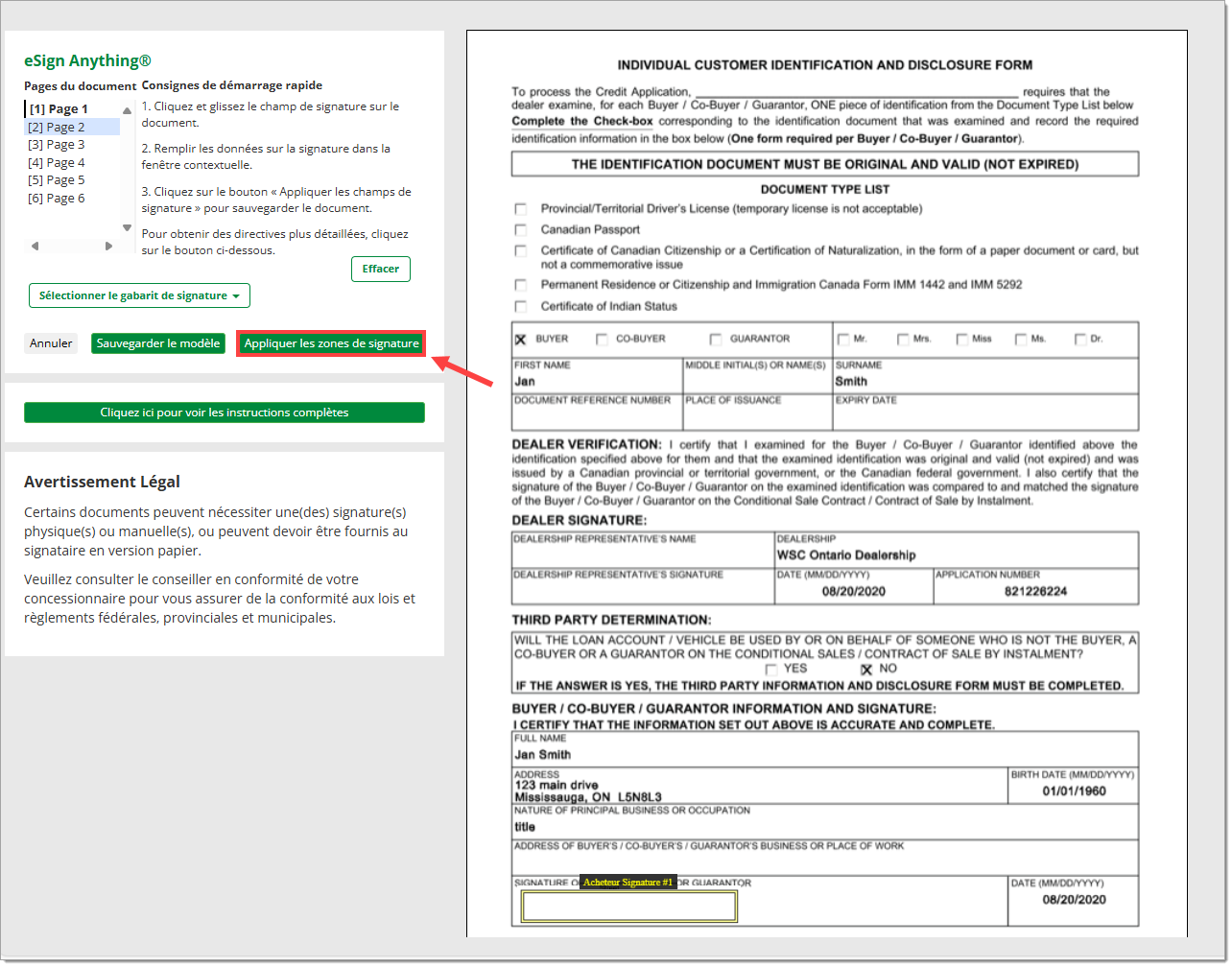Click the Effacer button
The image size is (1232, 967).
tap(381, 270)
